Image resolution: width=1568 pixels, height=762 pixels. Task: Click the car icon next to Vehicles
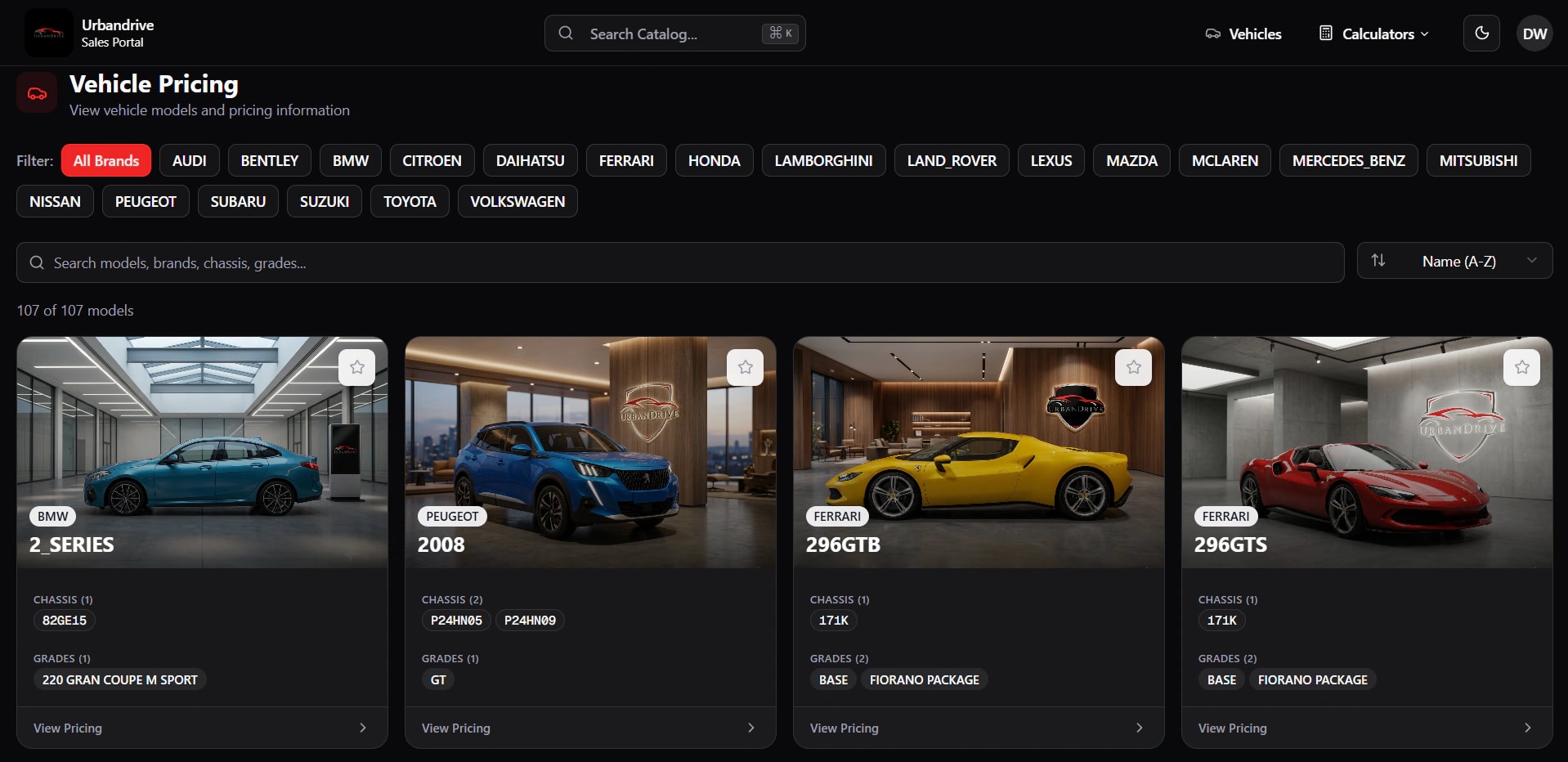[x=1213, y=34]
